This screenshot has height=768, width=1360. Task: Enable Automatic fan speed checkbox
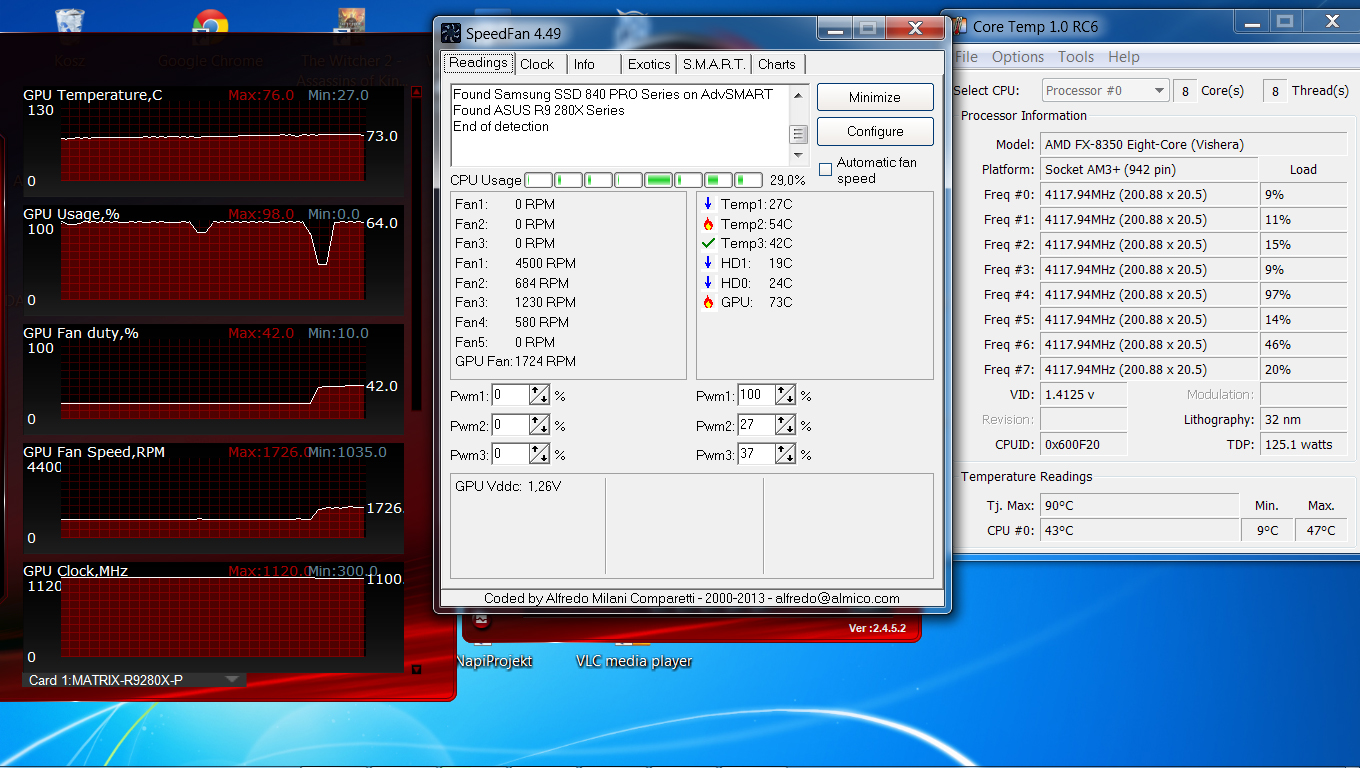tap(825, 170)
